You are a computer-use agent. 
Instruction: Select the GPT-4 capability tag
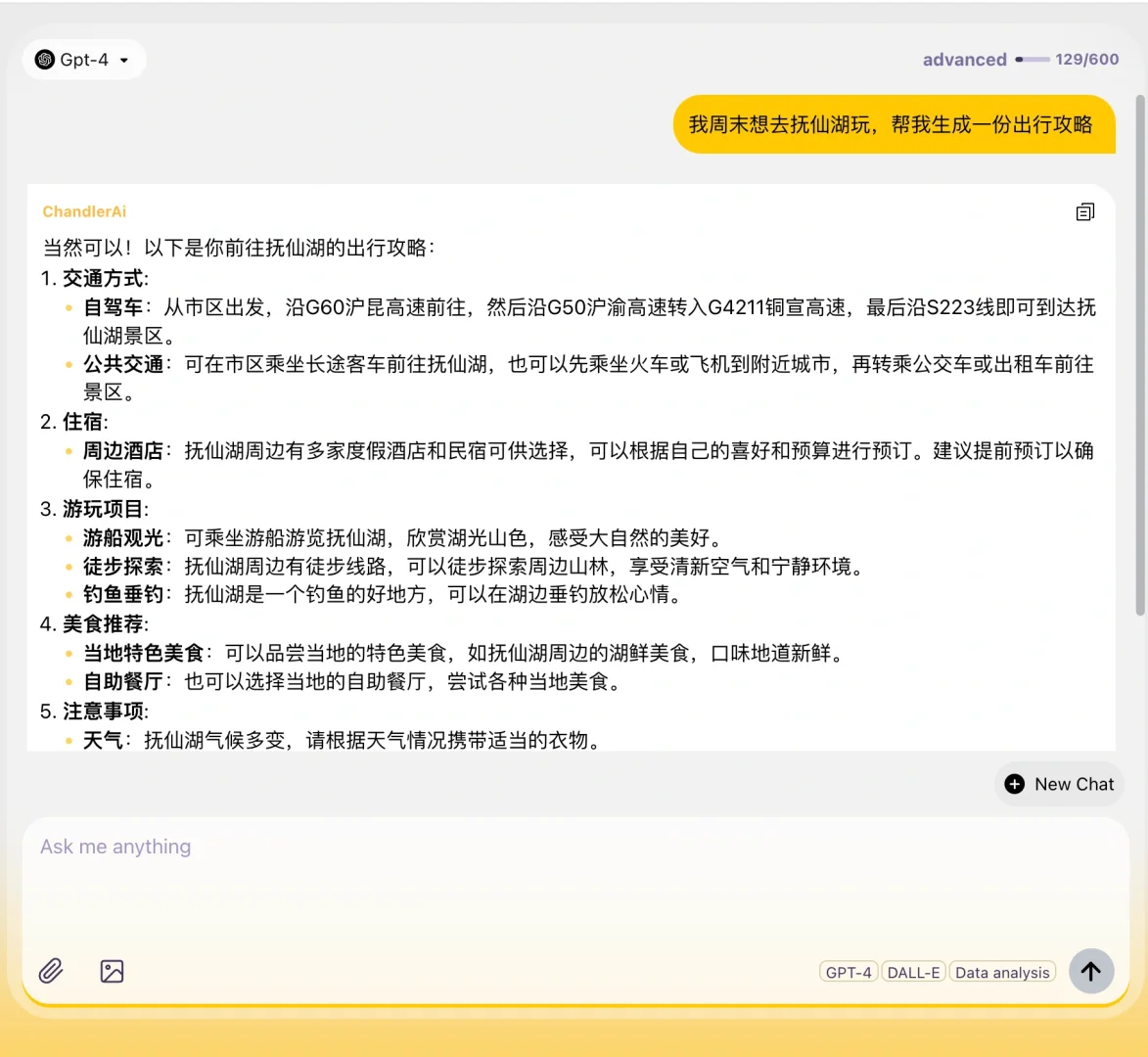[x=849, y=972]
